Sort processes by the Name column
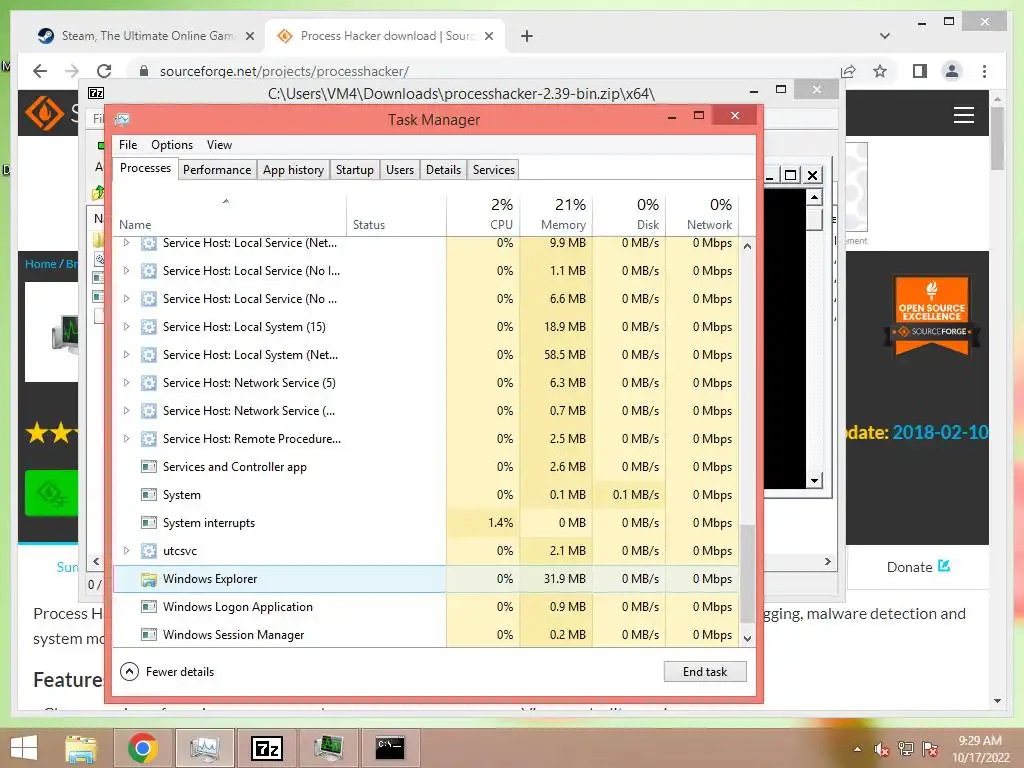Viewport: 1024px width, 768px height. (229, 214)
